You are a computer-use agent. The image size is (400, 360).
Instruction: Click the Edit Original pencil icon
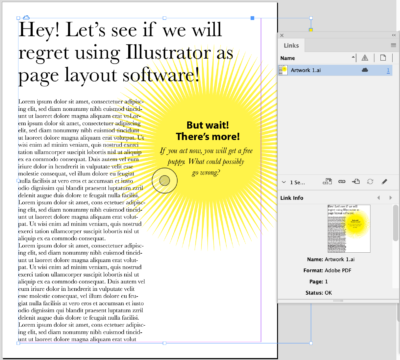384,181
